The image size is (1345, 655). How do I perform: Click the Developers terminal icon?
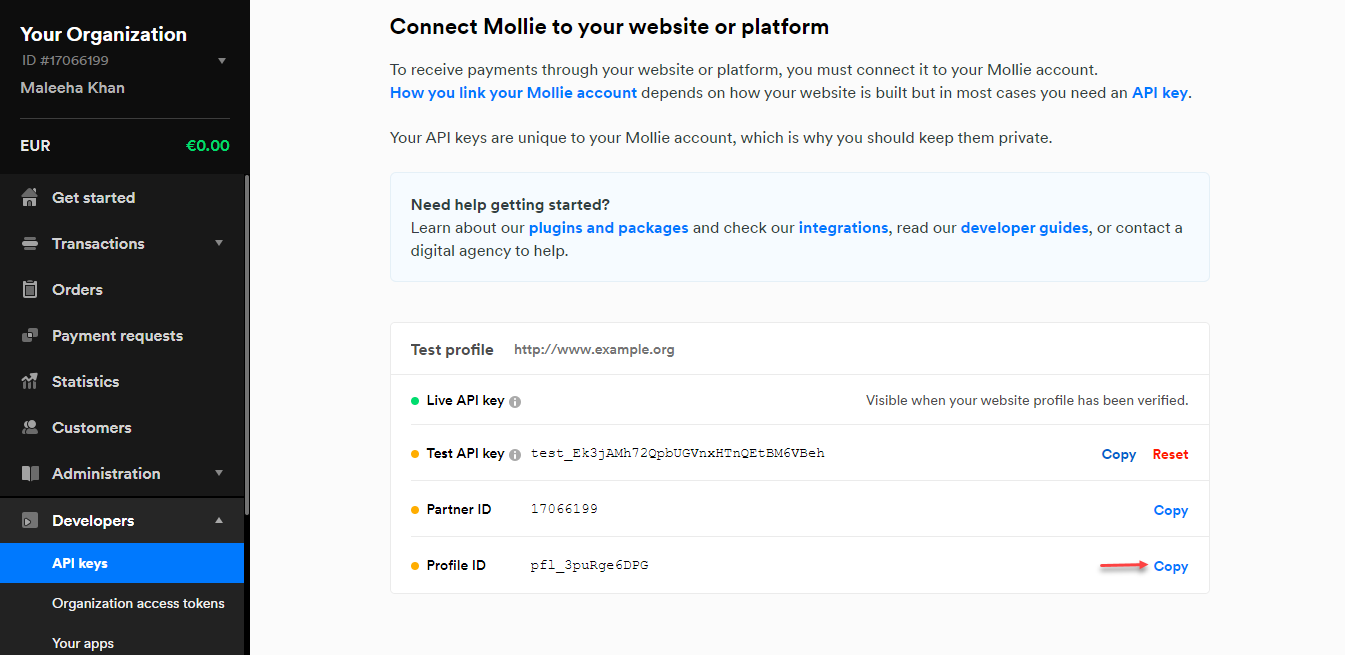click(30, 520)
